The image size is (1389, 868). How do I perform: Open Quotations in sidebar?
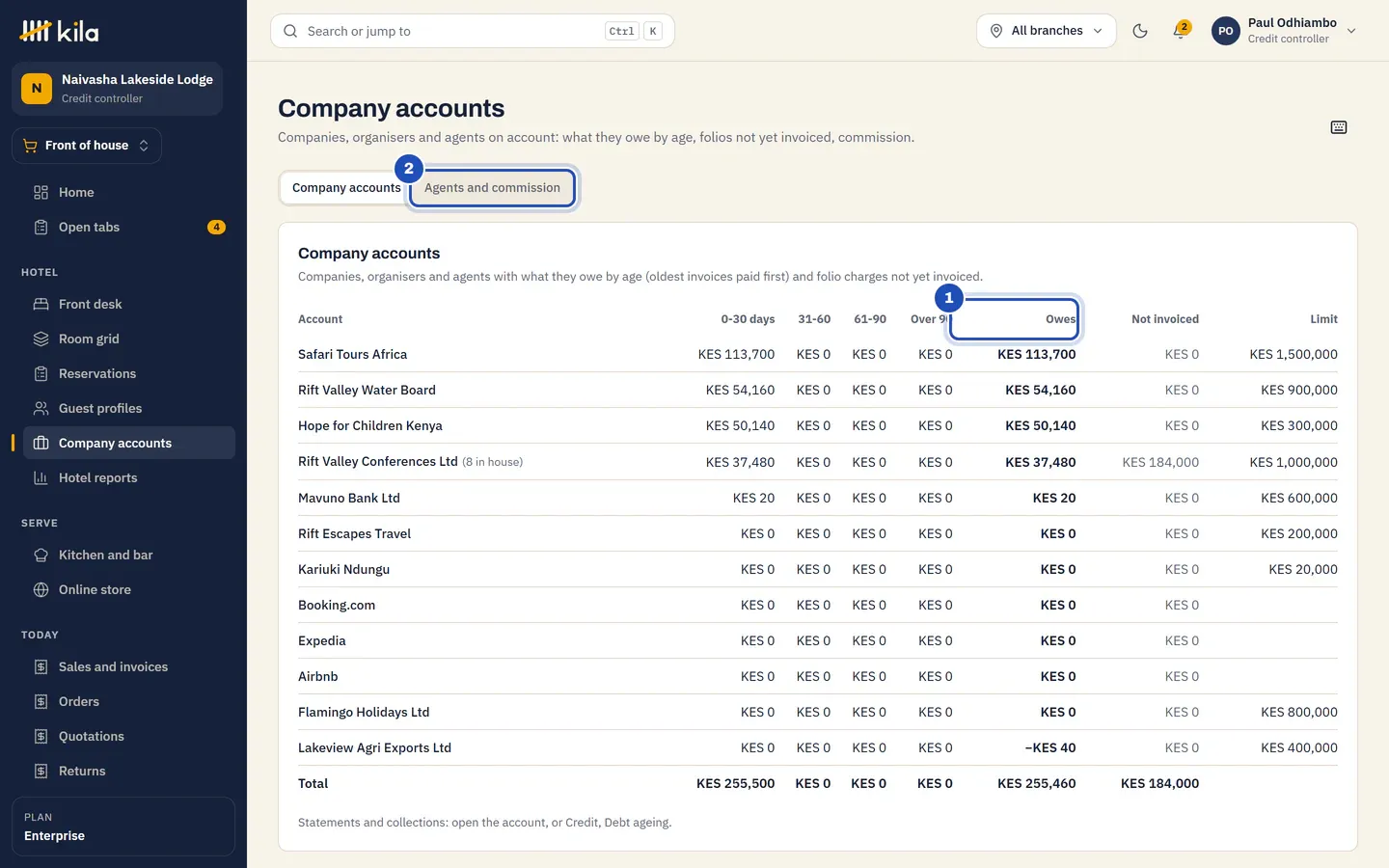129,736
